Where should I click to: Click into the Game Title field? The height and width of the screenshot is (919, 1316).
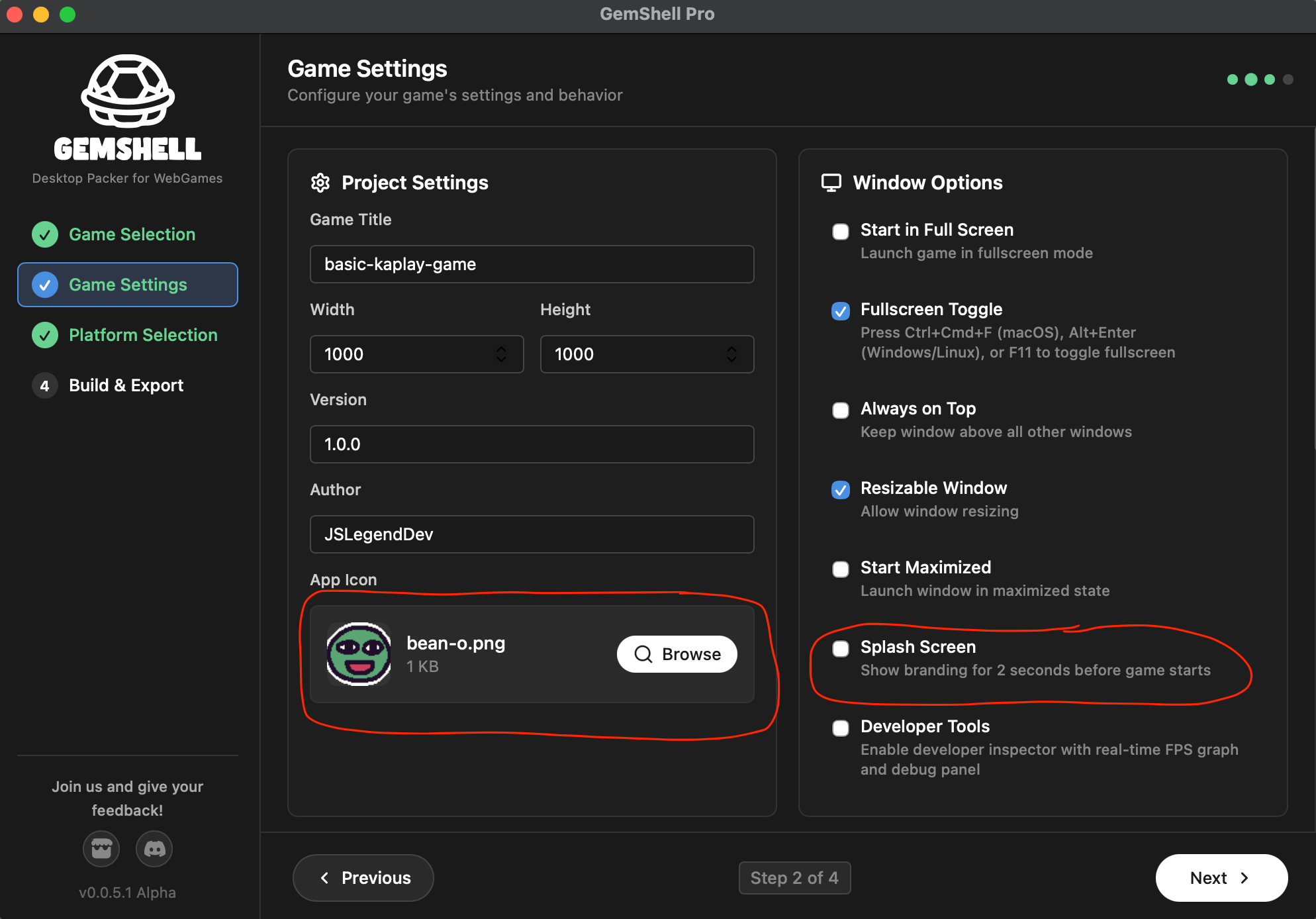click(532, 264)
